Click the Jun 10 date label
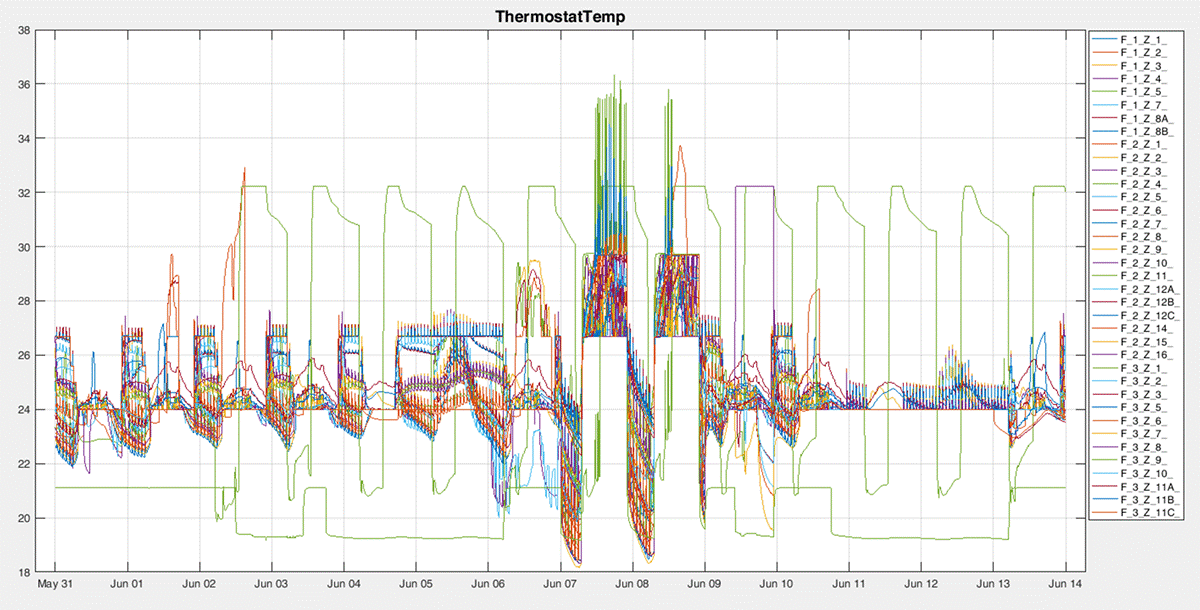 [x=776, y=583]
